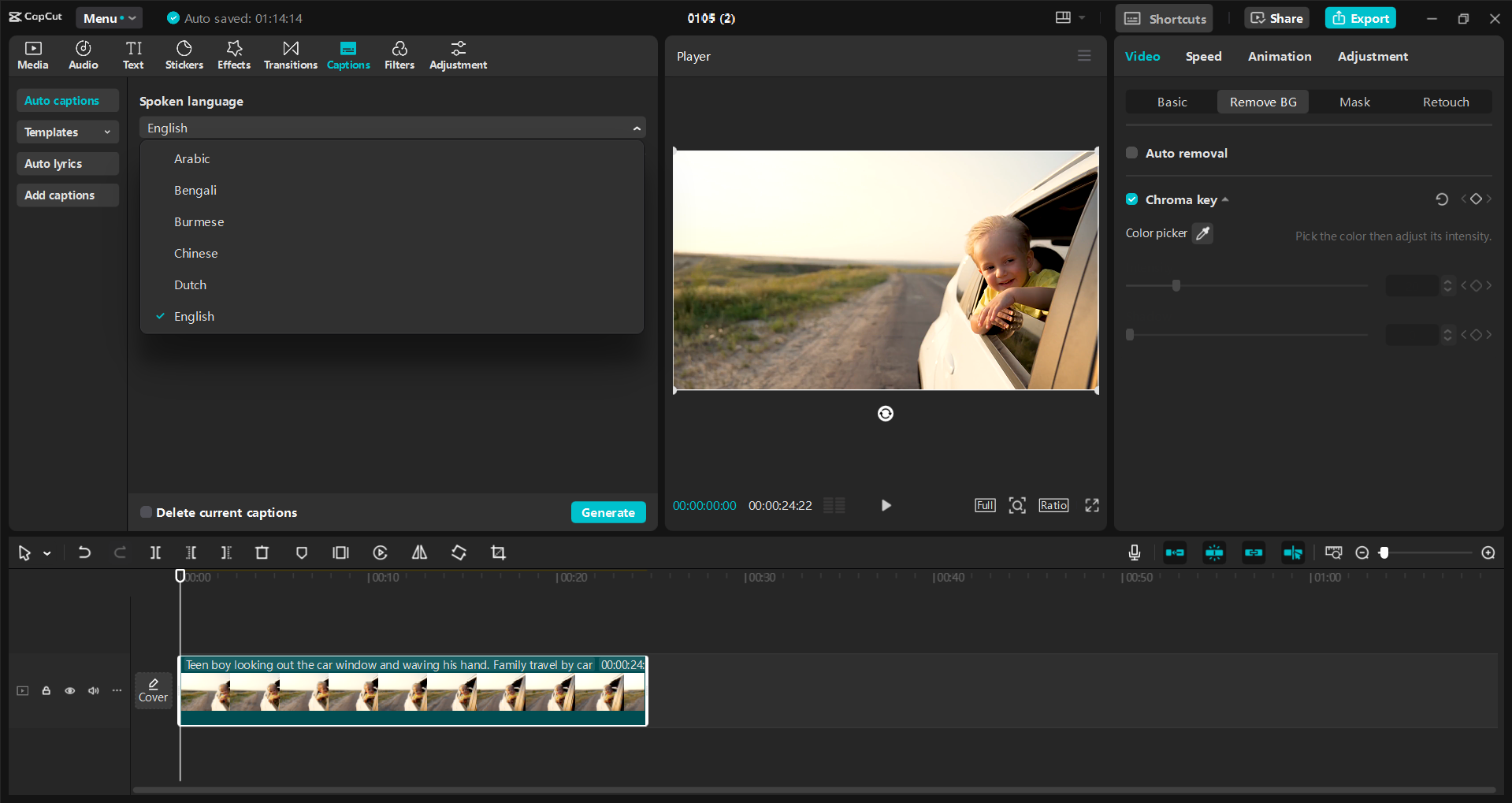Click the Crop icon in timeline toolbar
Viewport: 1512px width, 803px height.
click(x=497, y=552)
